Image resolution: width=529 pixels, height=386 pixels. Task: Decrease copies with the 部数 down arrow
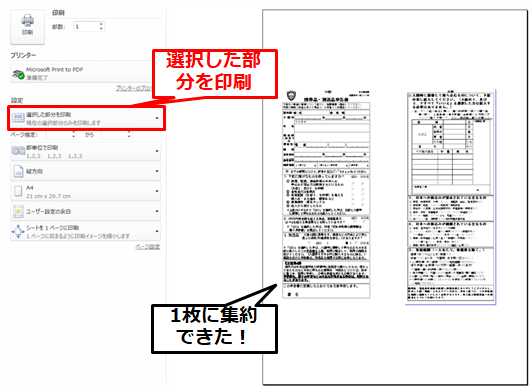(101, 29)
